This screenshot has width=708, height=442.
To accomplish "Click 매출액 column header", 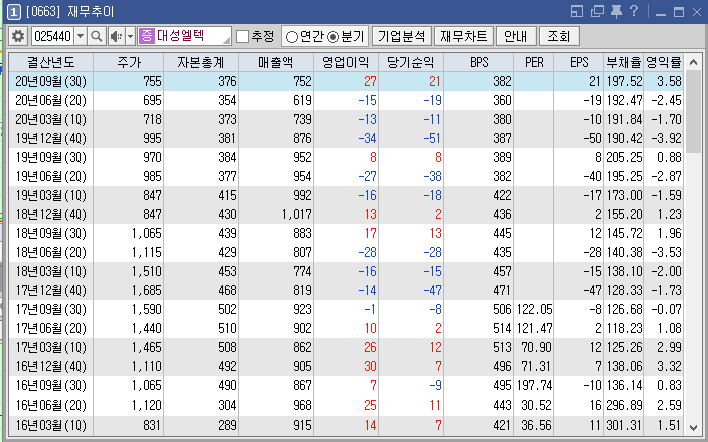I will coord(276,62).
